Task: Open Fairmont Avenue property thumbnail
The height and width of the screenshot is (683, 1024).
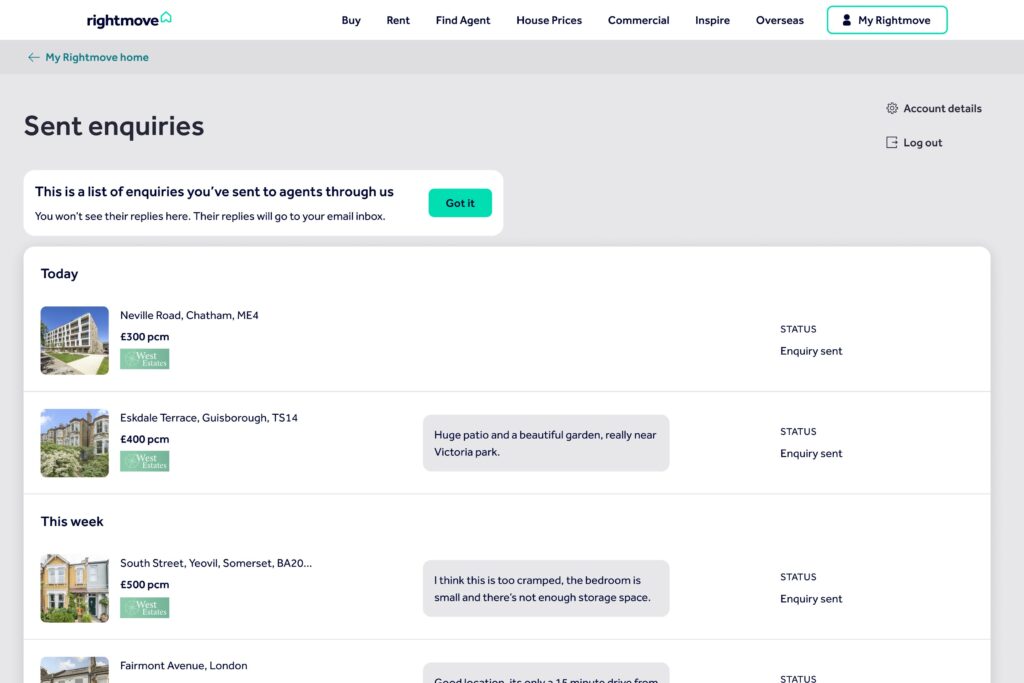Action: 74,670
